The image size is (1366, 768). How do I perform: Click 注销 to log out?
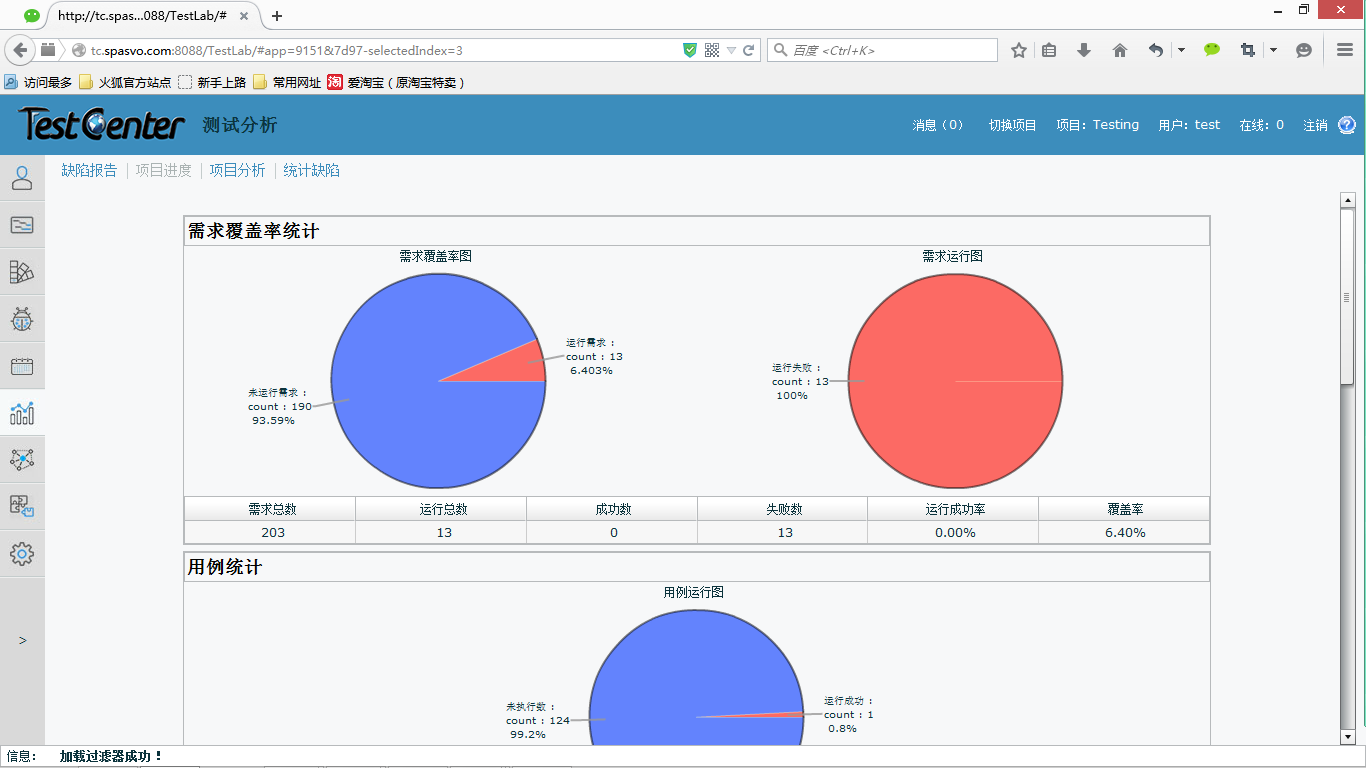point(1315,125)
